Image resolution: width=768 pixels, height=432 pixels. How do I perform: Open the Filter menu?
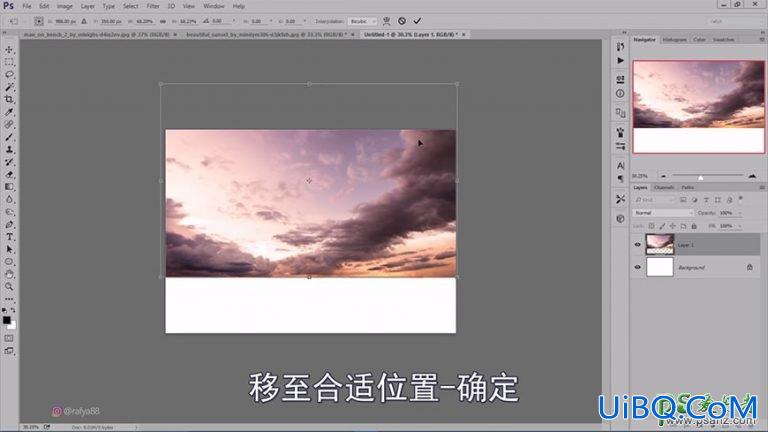click(x=153, y=6)
